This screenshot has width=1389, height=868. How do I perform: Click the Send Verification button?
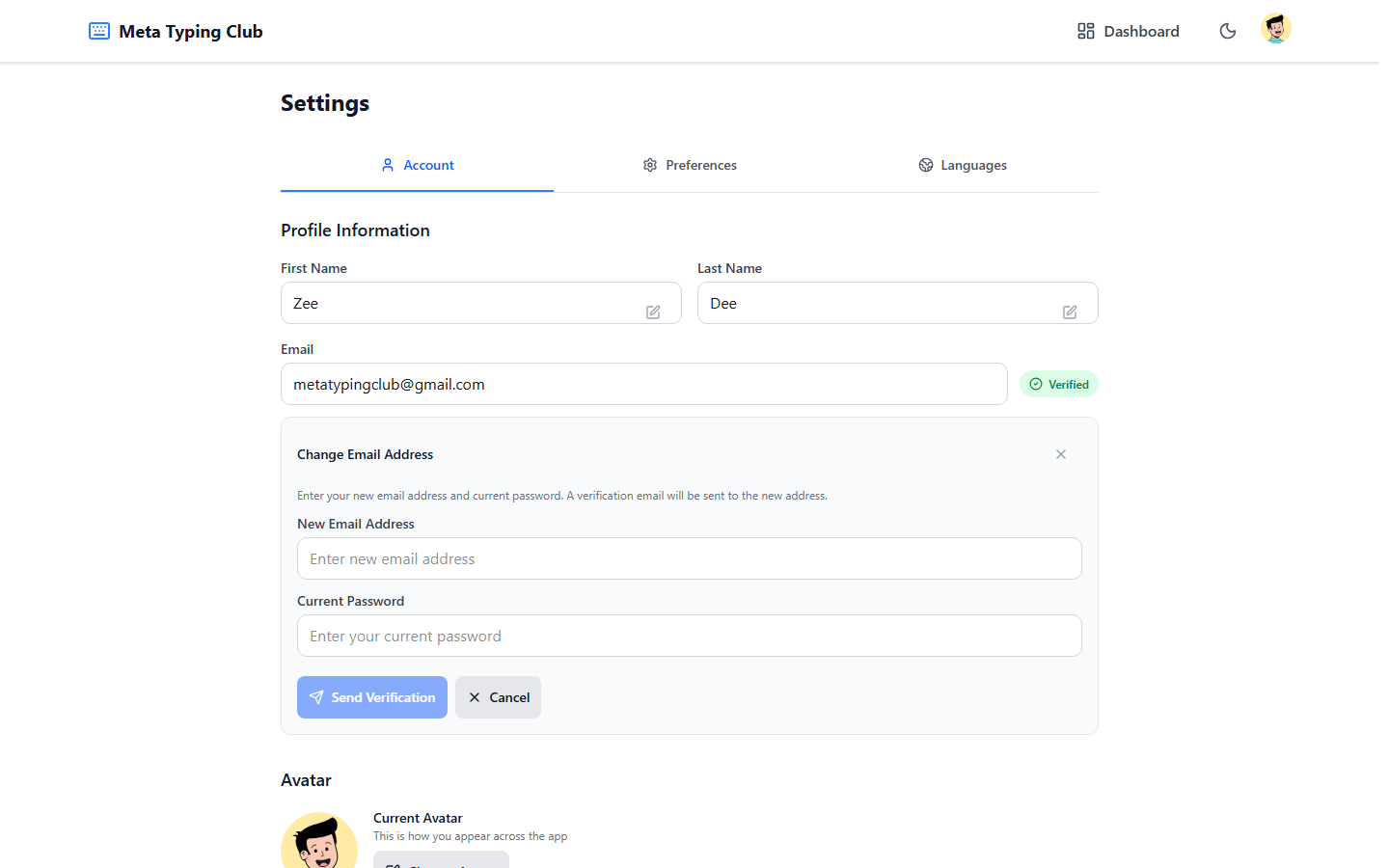click(x=372, y=697)
